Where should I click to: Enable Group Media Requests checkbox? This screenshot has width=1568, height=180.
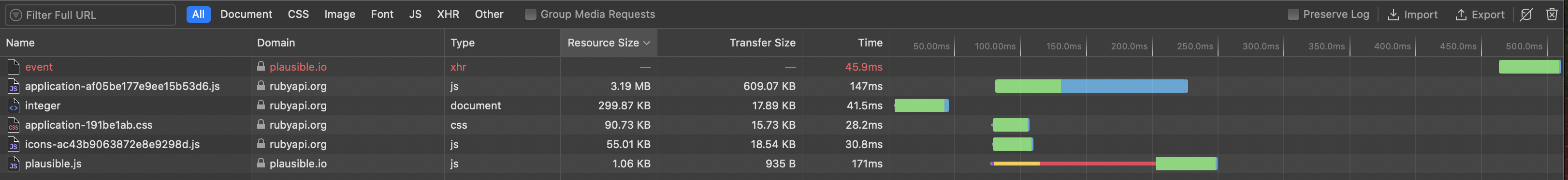pyautogui.click(x=530, y=15)
